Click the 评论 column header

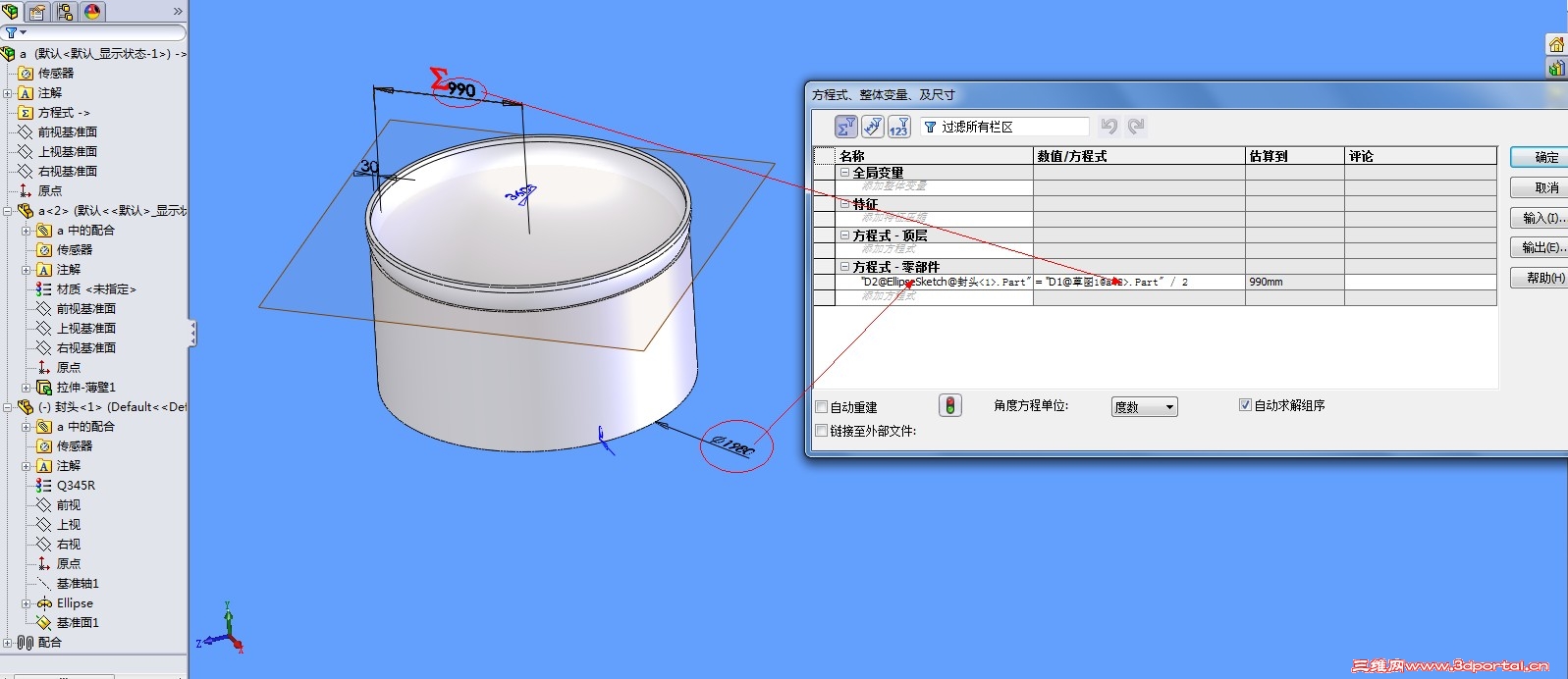click(1421, 156)
